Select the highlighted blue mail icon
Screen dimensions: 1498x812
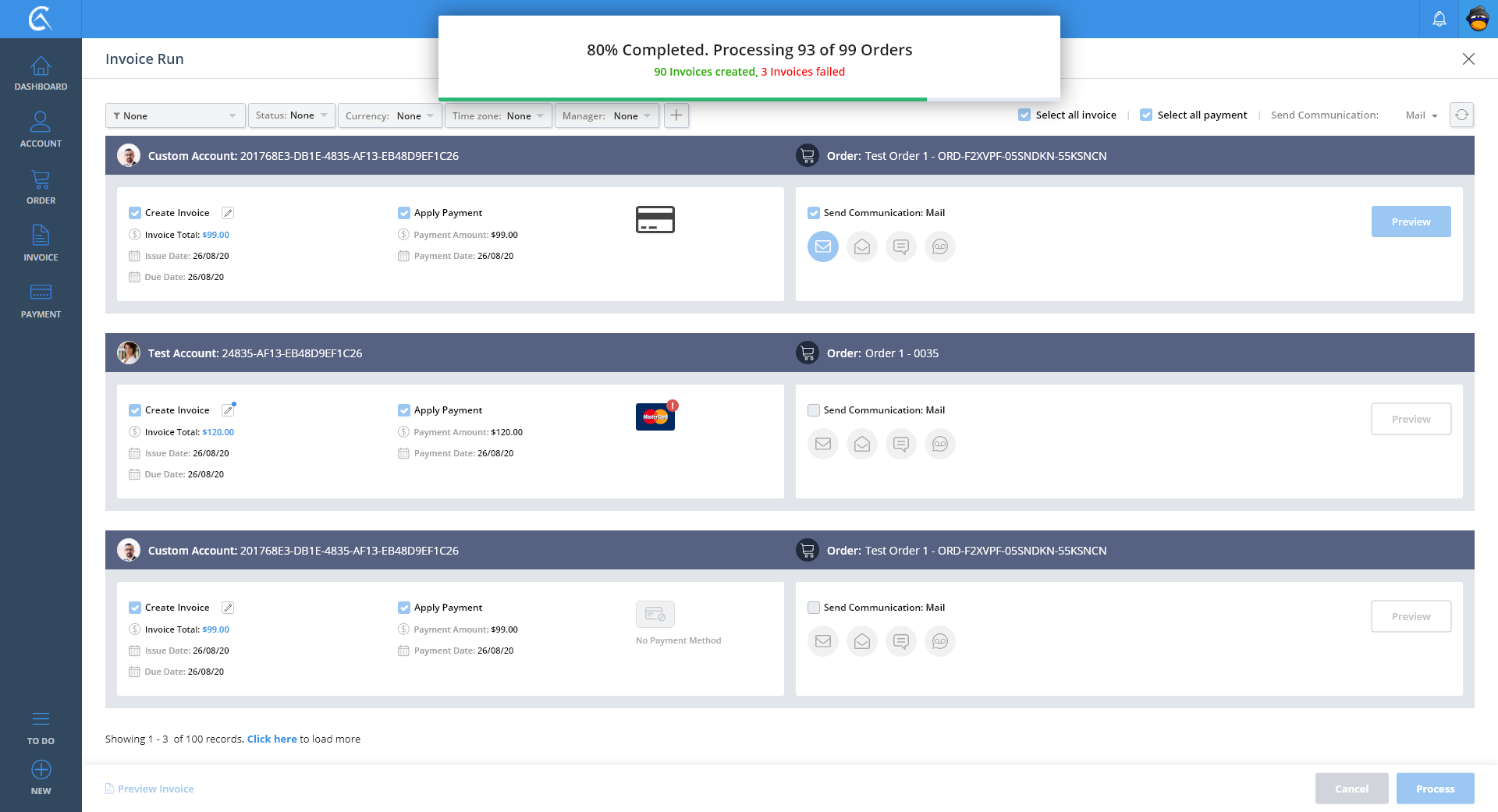coord(822,246)
